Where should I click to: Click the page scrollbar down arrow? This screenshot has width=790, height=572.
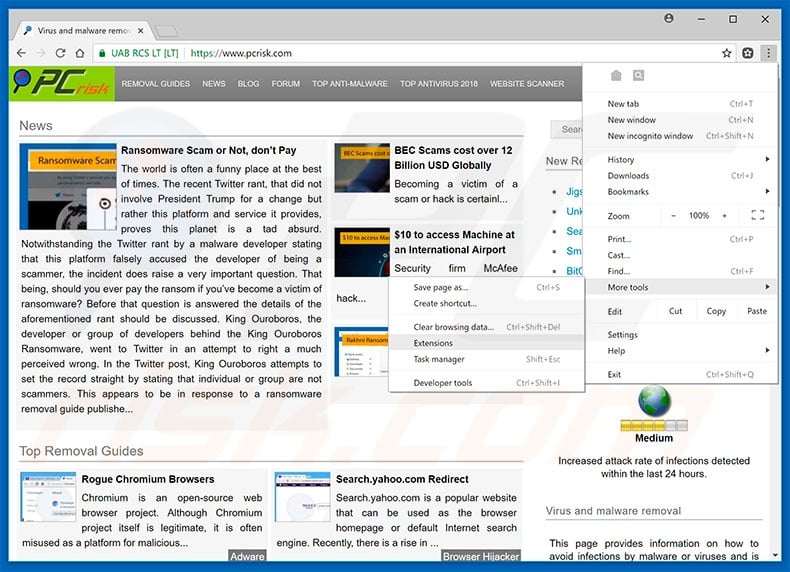tap(775, 555)
